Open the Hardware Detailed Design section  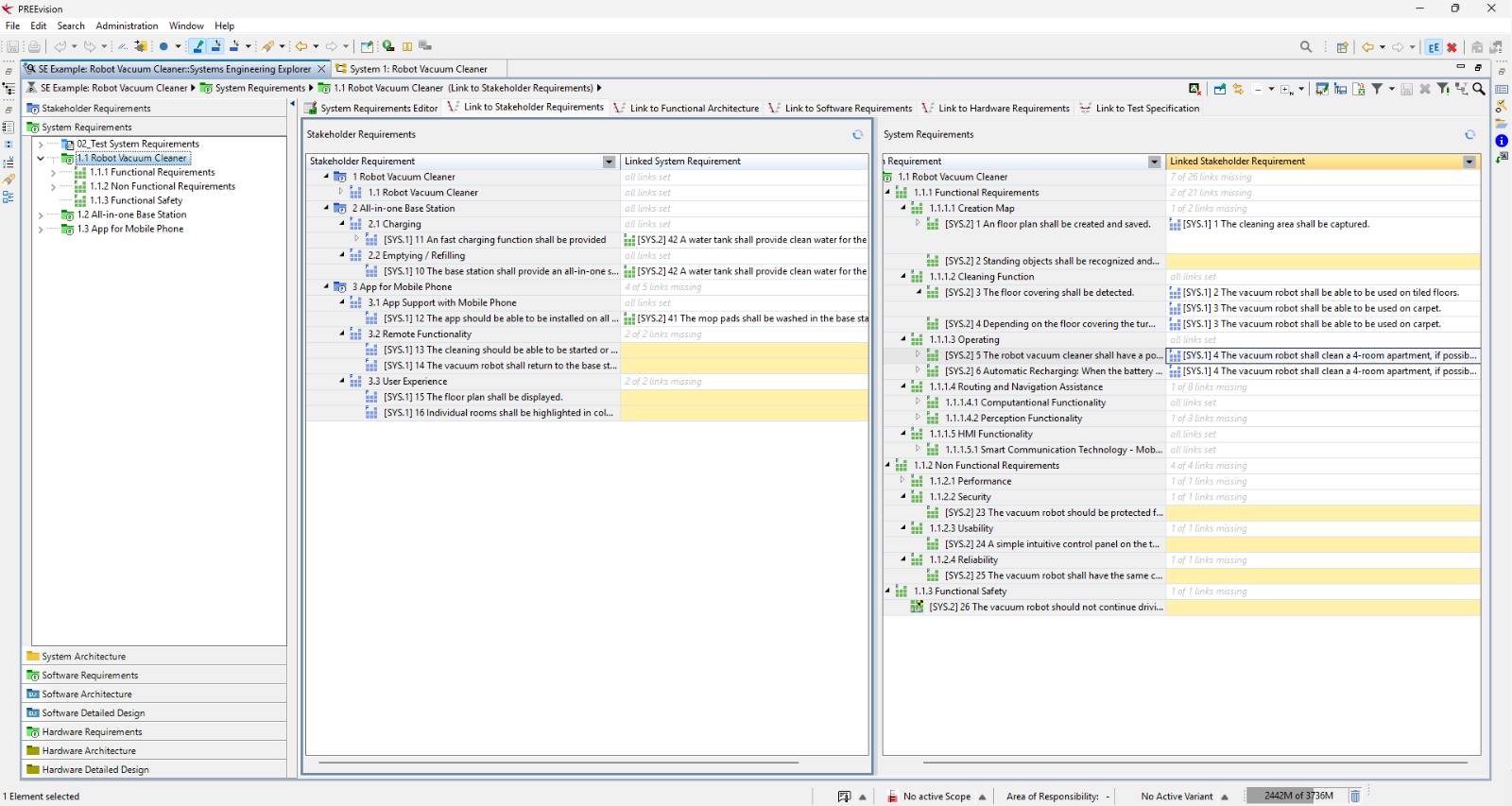pyautogui.click(x=155, y=770)
